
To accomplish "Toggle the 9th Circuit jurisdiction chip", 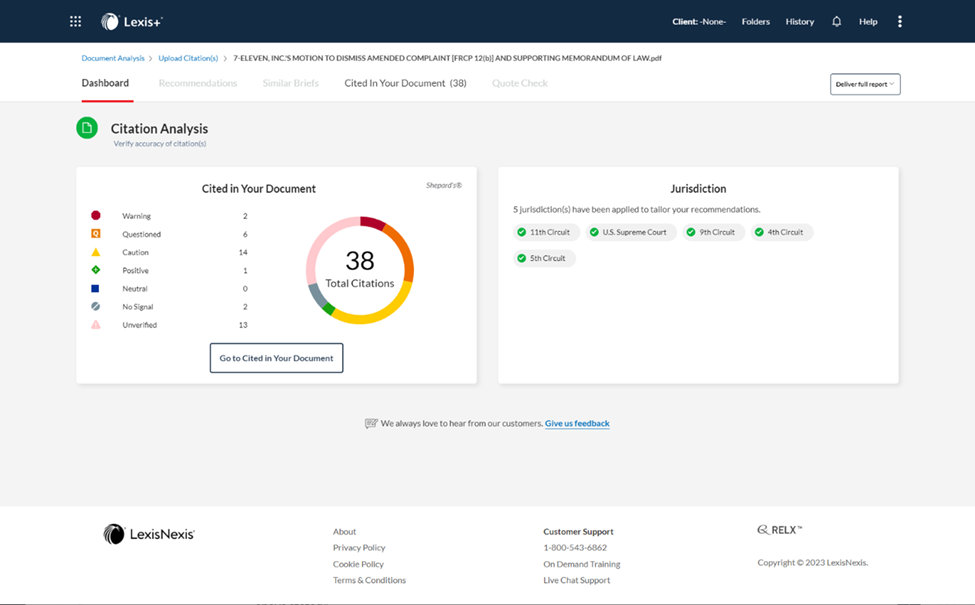I will pos(713,233).
